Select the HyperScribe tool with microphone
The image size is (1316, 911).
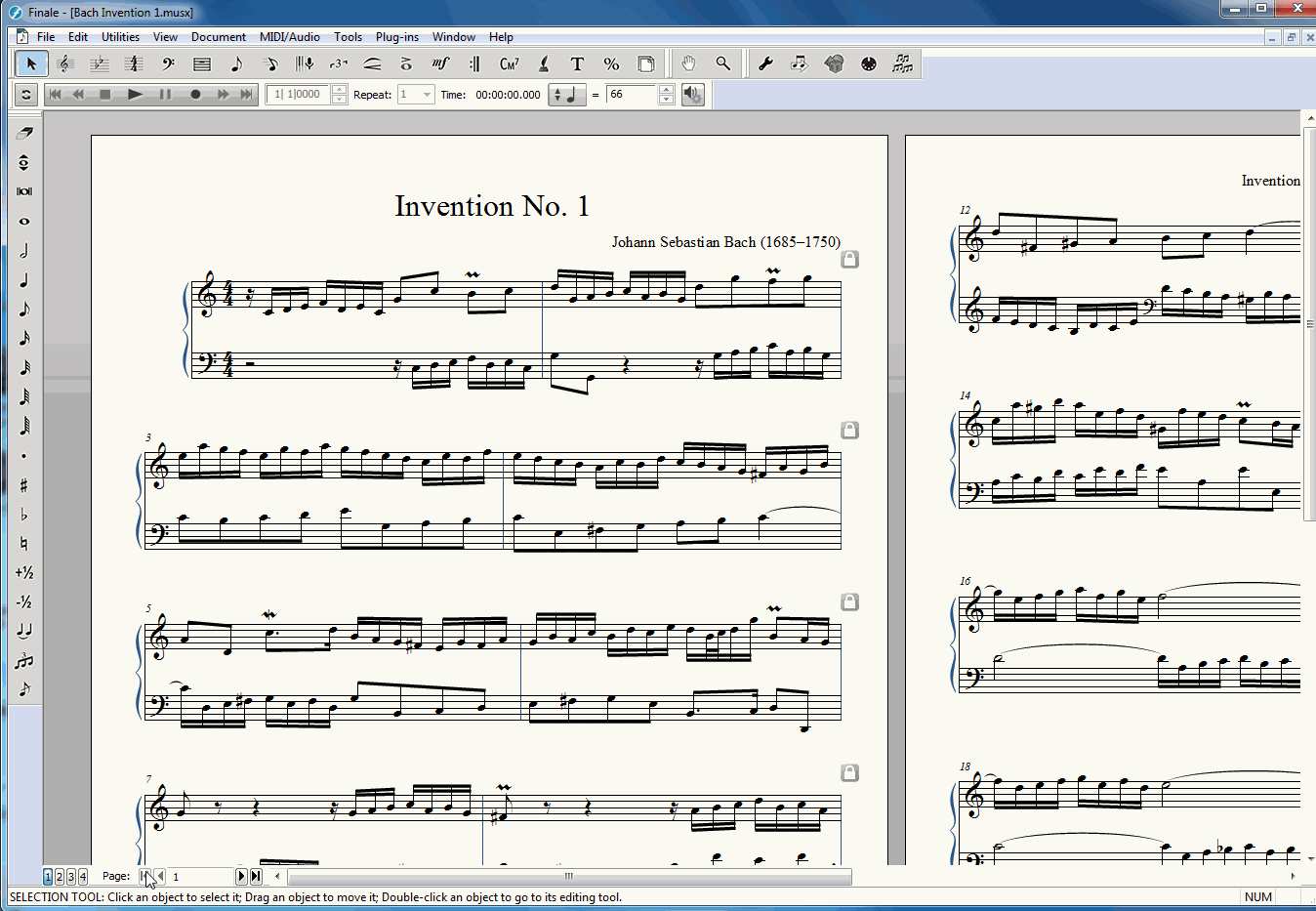click(305, 64)
